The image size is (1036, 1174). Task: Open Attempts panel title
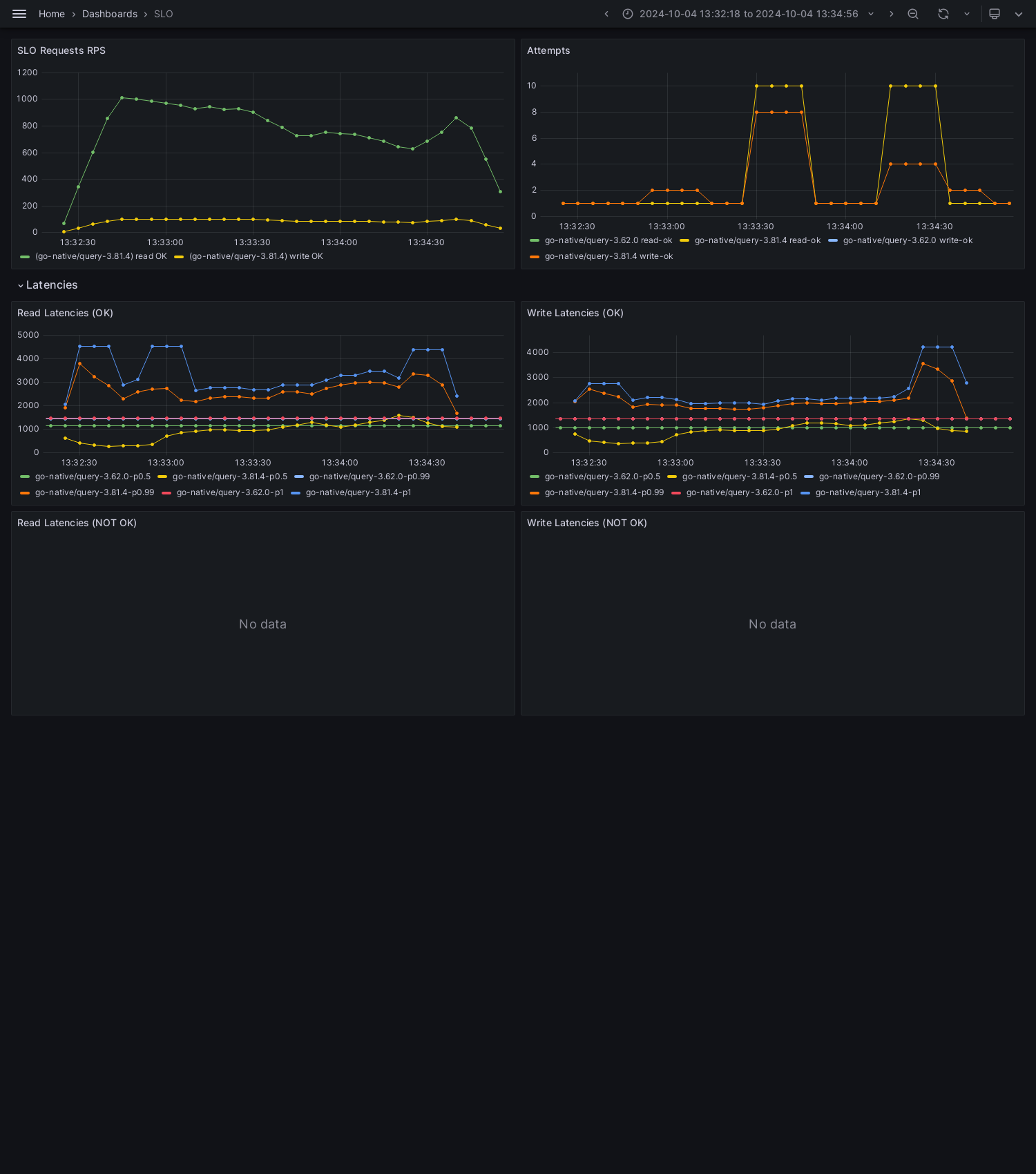click(548, 50)
